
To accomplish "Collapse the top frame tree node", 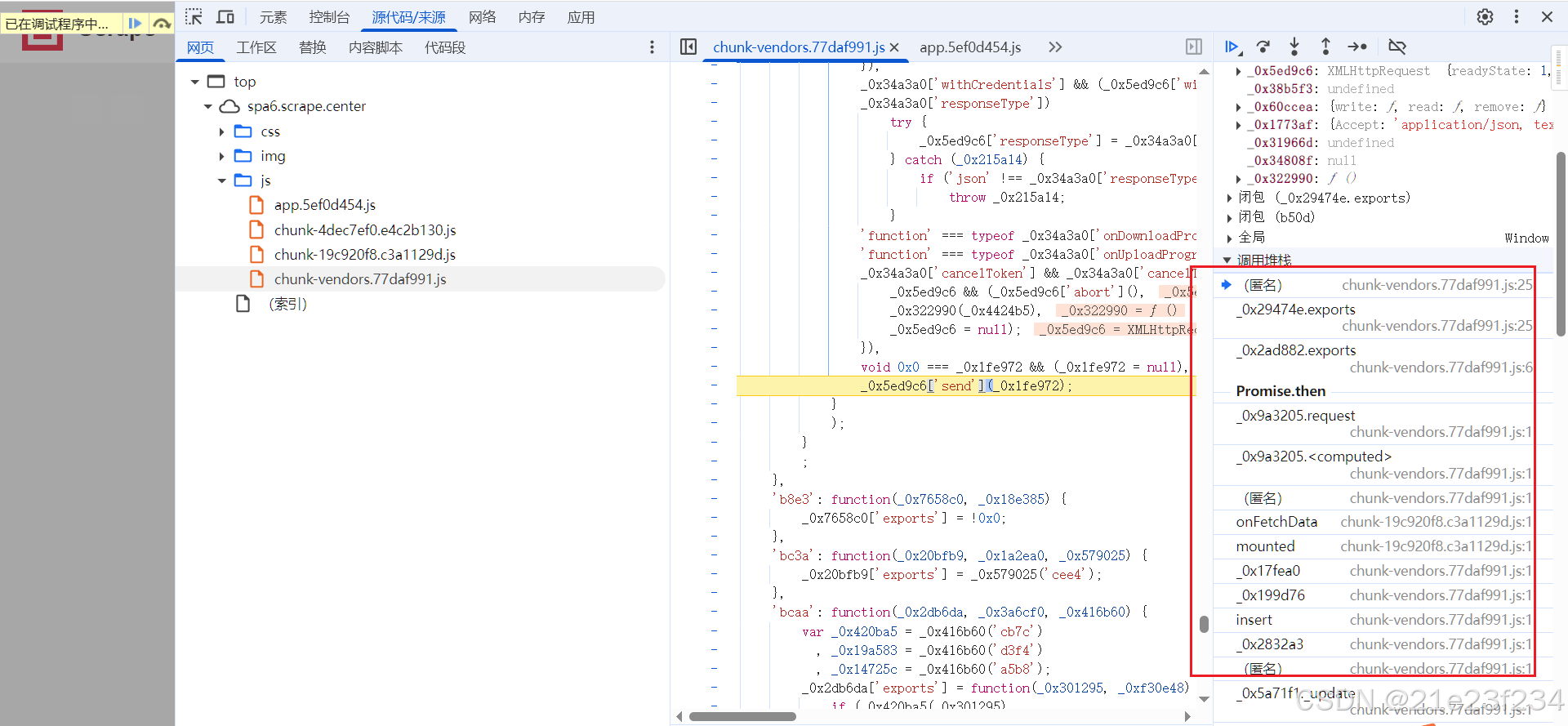I will click(194, 82).
